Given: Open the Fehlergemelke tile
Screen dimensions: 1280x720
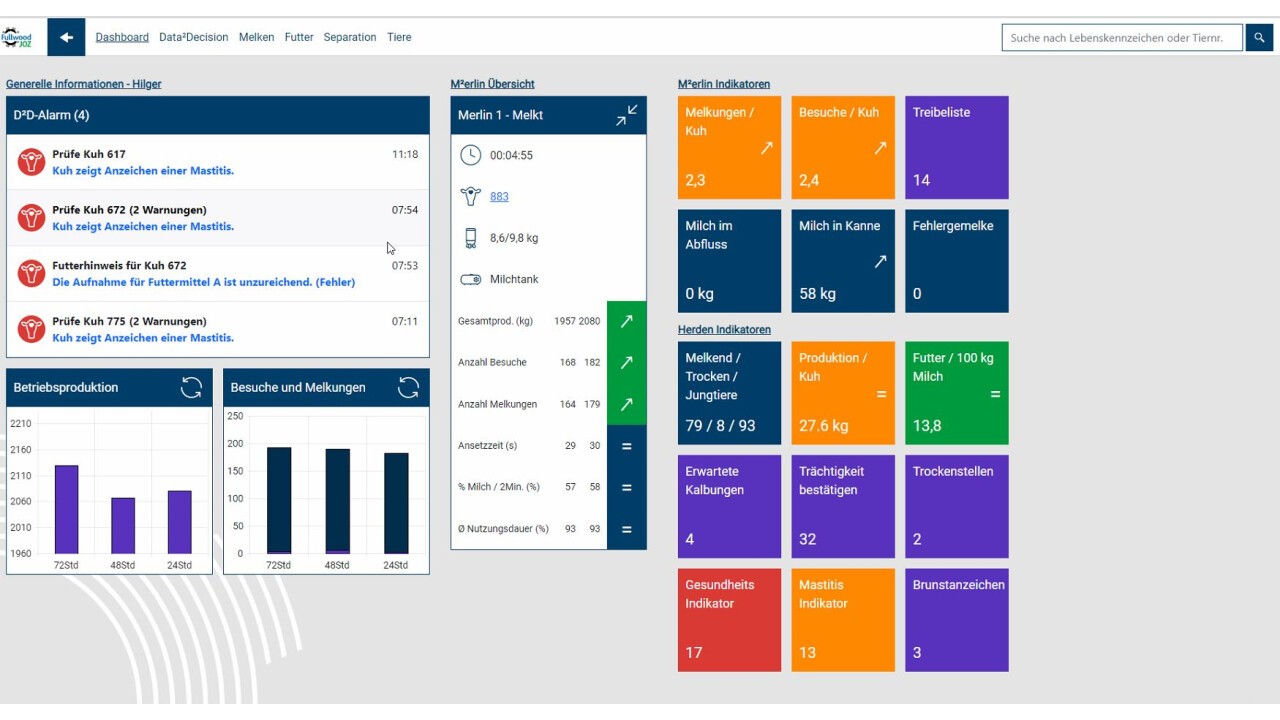Looking at the screenshot, I should point(957,261).
